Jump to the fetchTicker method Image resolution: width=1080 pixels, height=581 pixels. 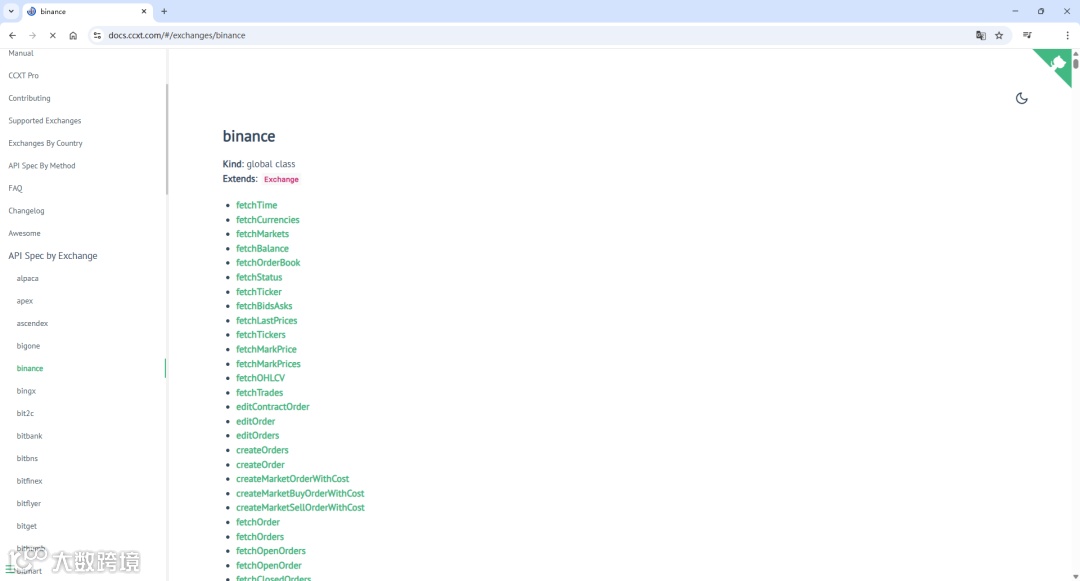[259, 292]
